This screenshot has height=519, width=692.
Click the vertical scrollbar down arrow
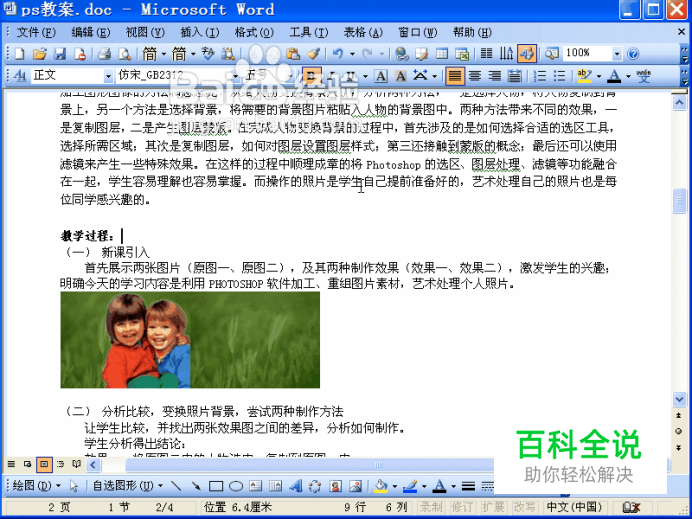click(x=679, y=399)
